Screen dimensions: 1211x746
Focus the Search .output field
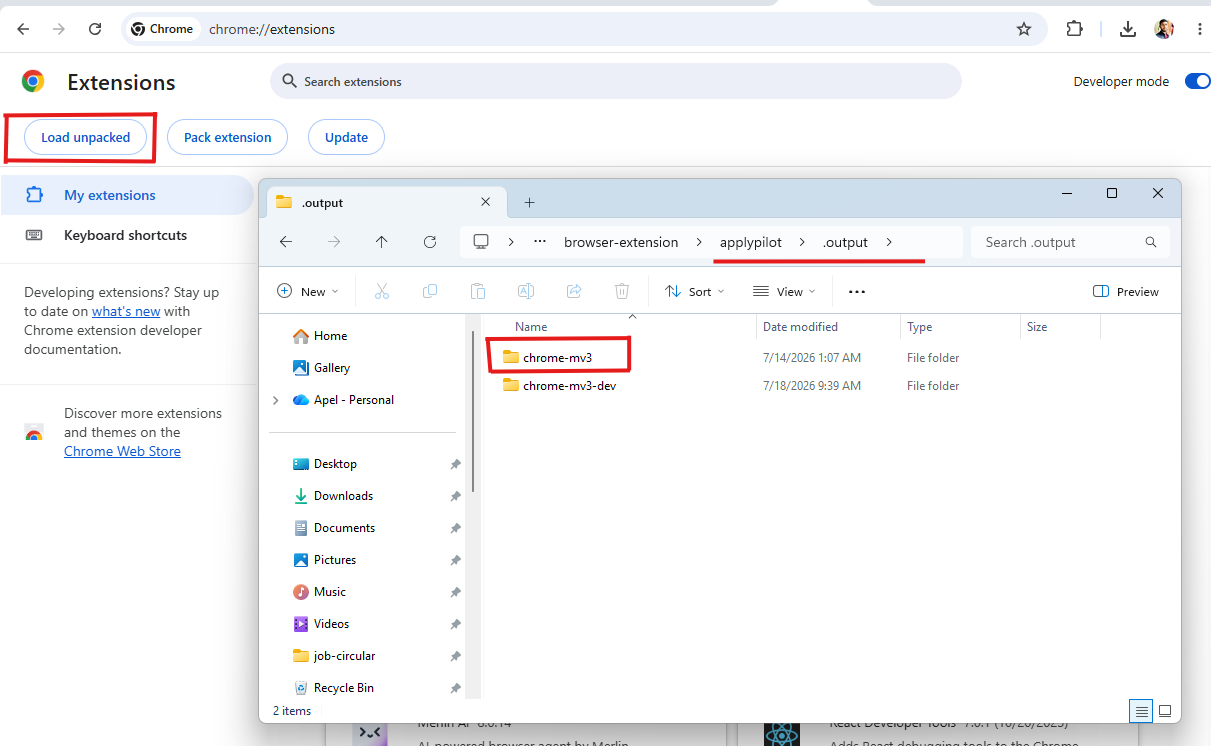click(1070, 242)
